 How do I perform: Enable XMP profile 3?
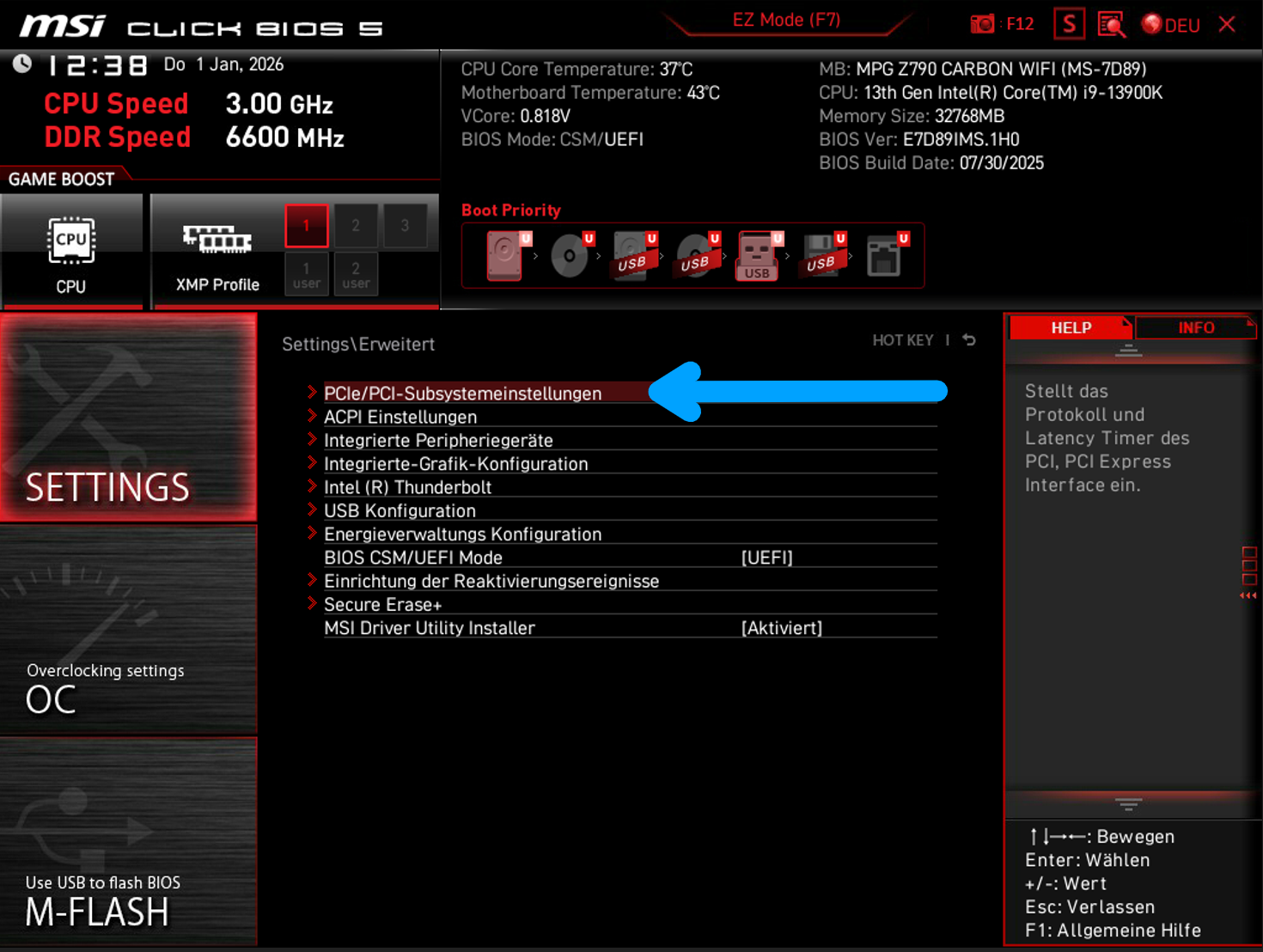[x=405, y=226]
